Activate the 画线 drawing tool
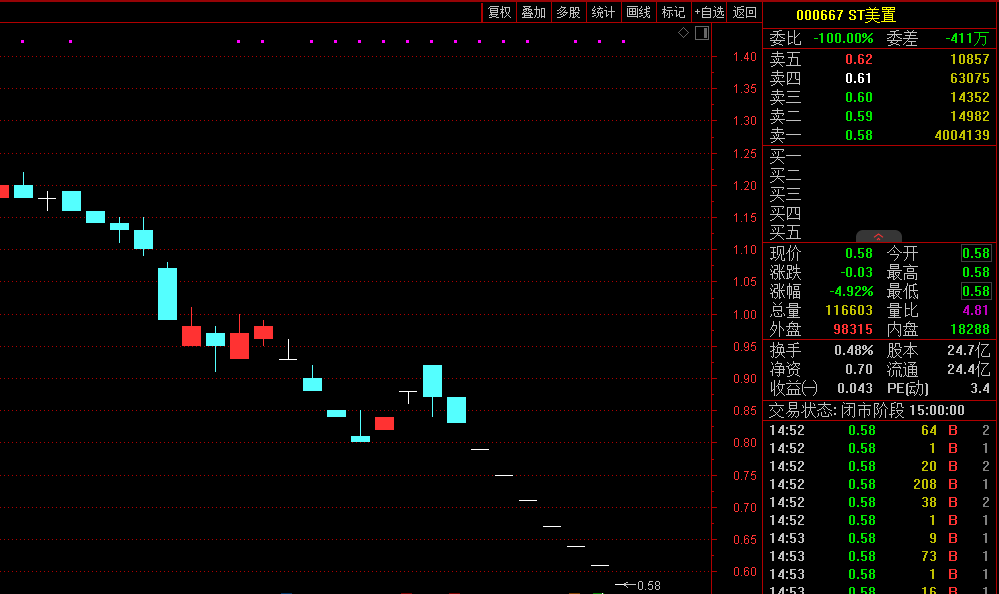Viewport: 999px width, 594px height. [638, 12]
